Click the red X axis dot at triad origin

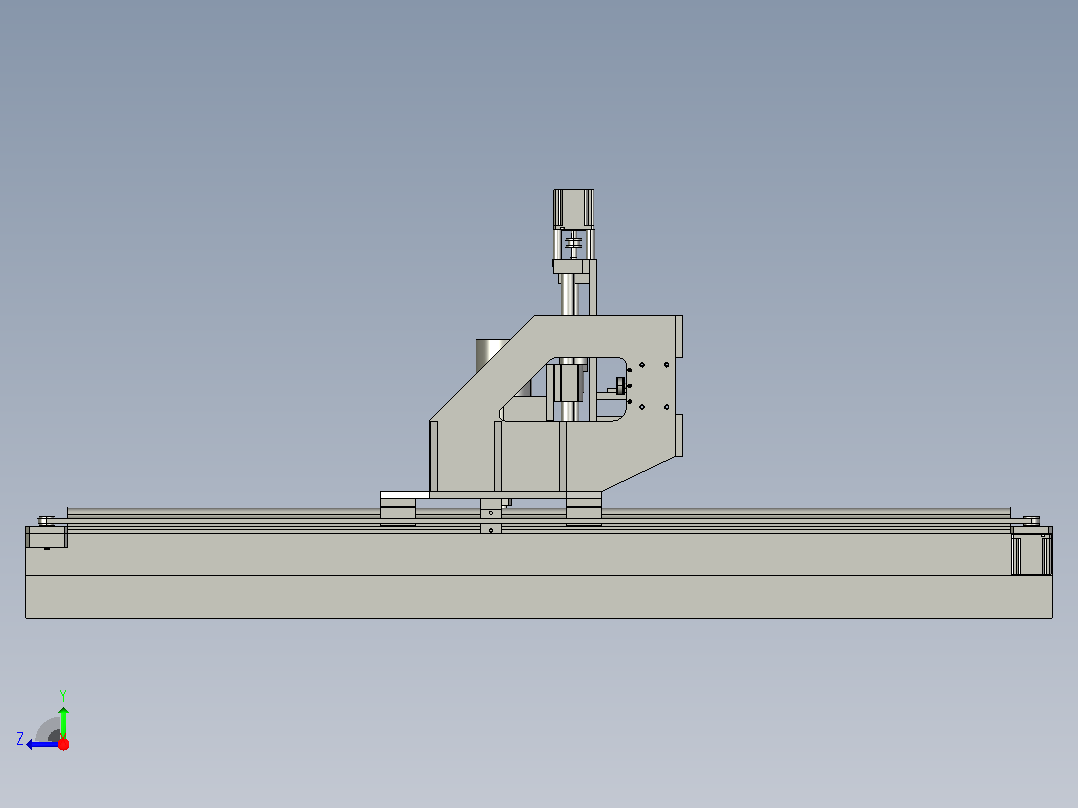(x=63, y=744)
